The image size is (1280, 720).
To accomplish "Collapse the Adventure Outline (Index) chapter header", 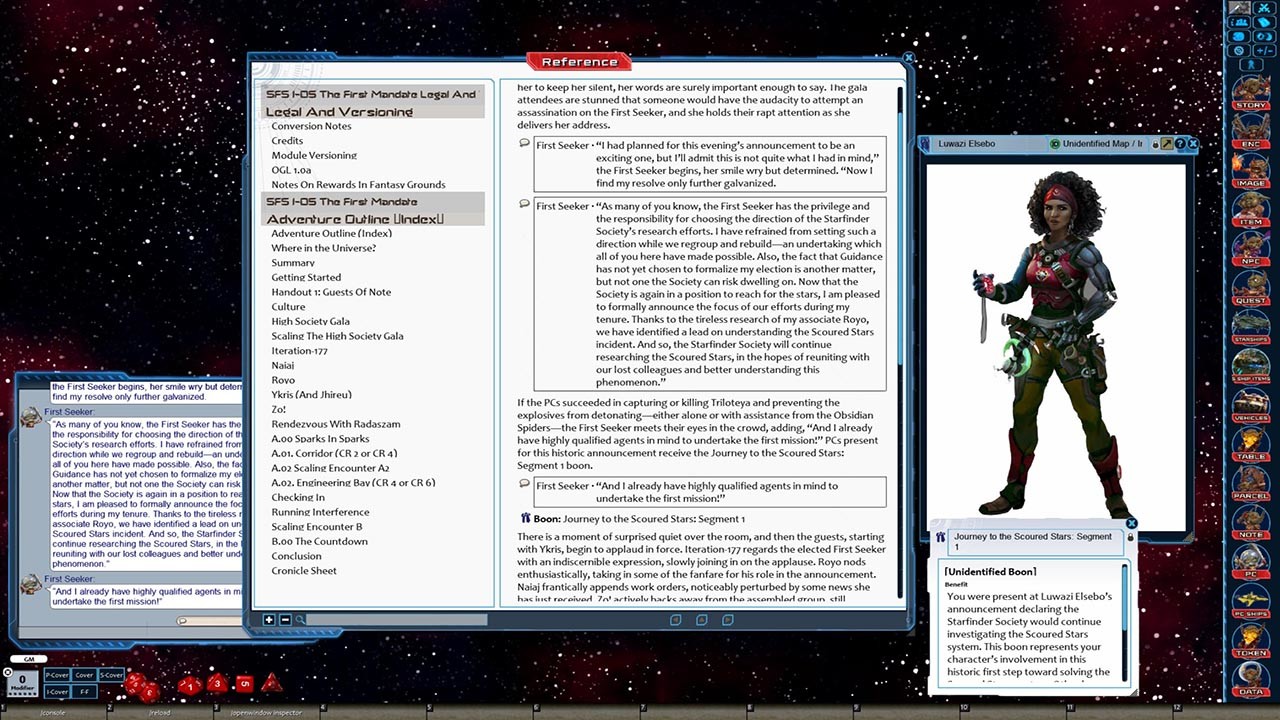I will click(x=374, y=209).
